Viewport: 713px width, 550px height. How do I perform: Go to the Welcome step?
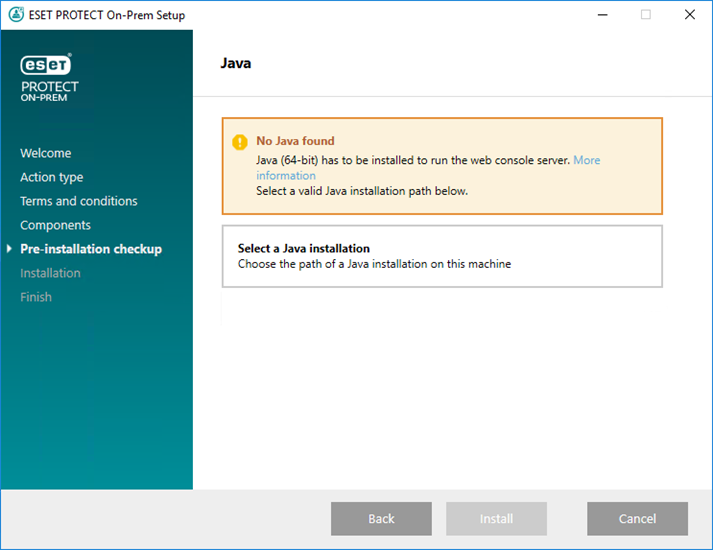tap(46, 153)
